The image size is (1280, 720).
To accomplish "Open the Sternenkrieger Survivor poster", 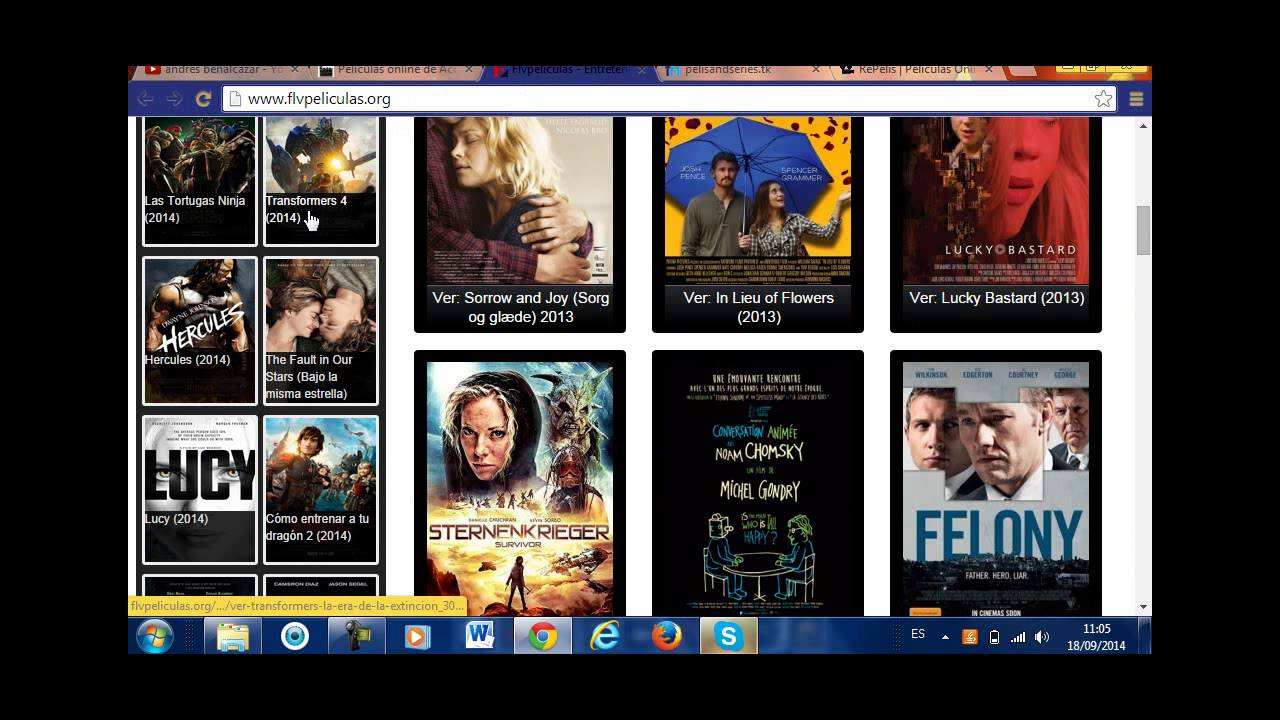I will click(520, 488).
